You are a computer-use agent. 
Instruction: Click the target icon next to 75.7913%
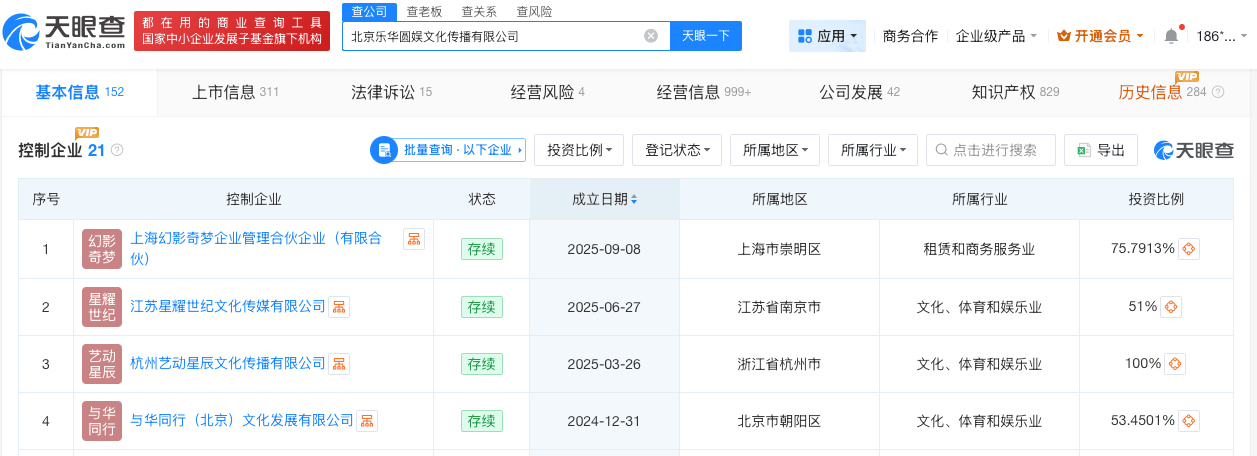[1188, 249]
